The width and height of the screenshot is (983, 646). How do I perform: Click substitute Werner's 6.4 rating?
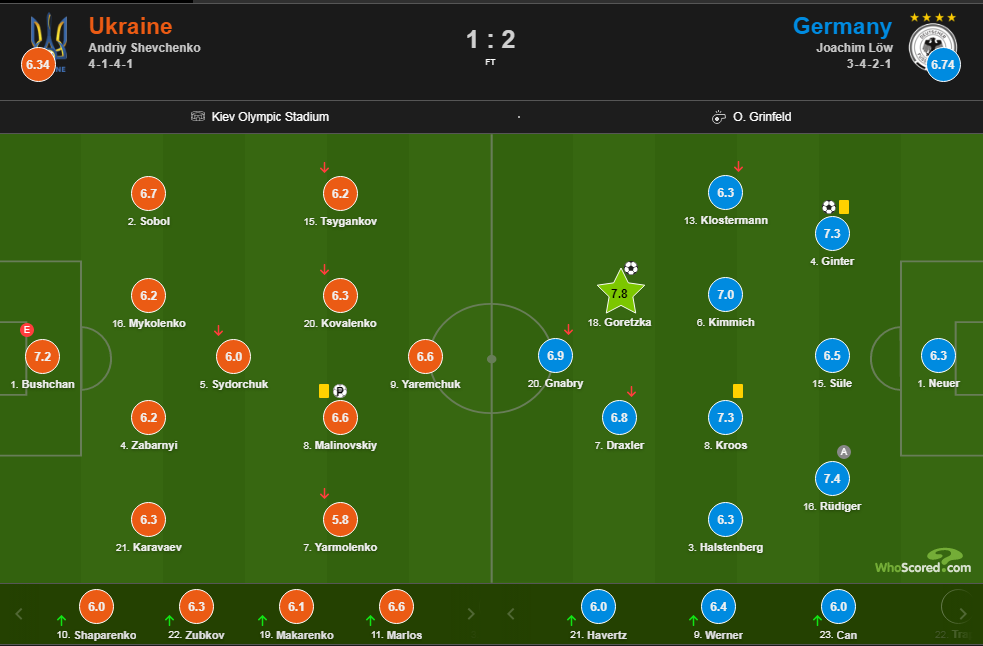[x=718, y=606]
